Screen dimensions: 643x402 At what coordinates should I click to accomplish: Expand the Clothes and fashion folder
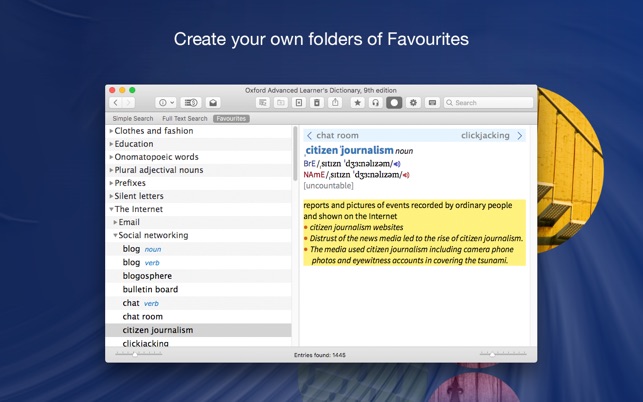click(111, 131)
